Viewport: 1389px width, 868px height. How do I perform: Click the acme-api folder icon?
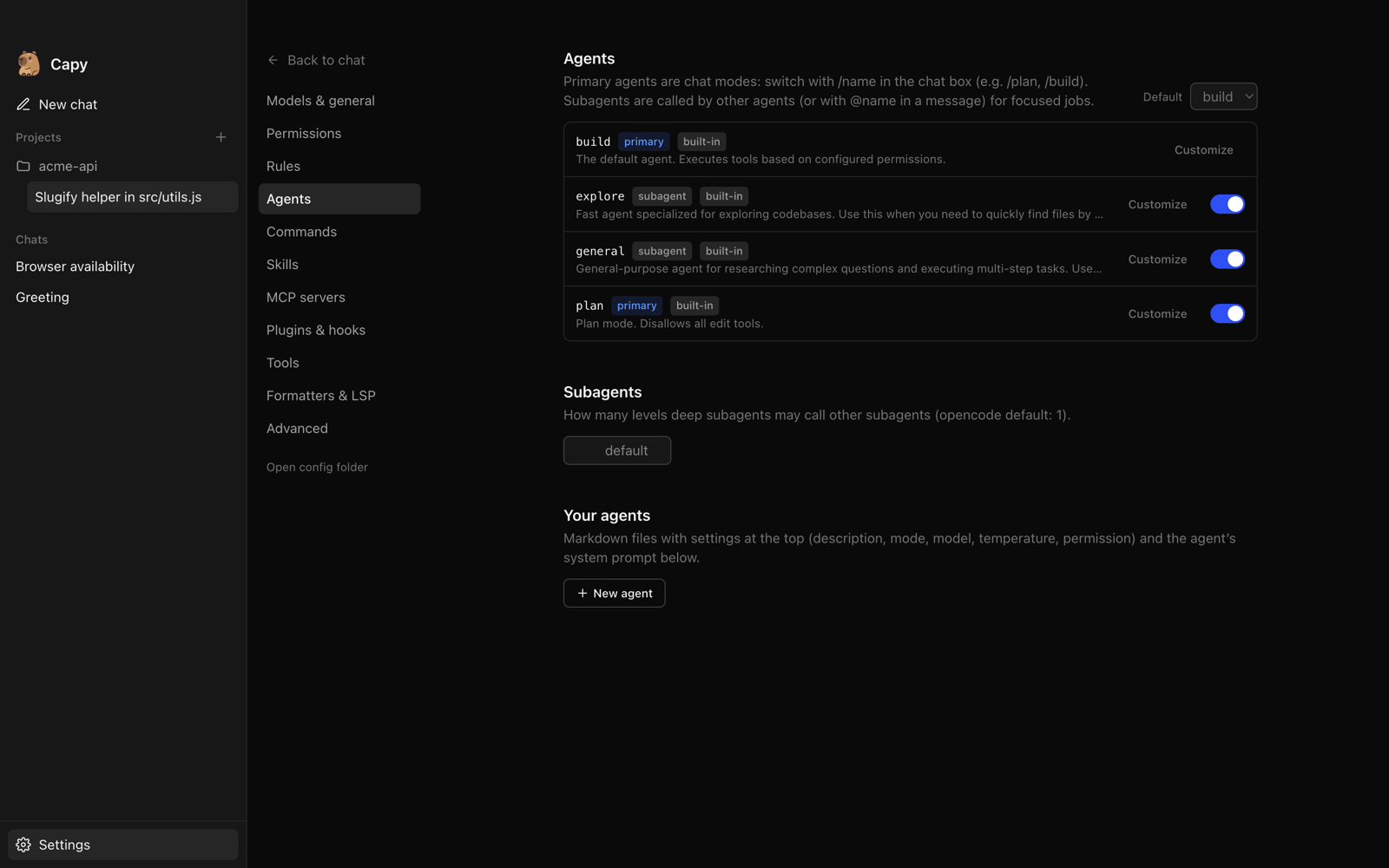23,166
